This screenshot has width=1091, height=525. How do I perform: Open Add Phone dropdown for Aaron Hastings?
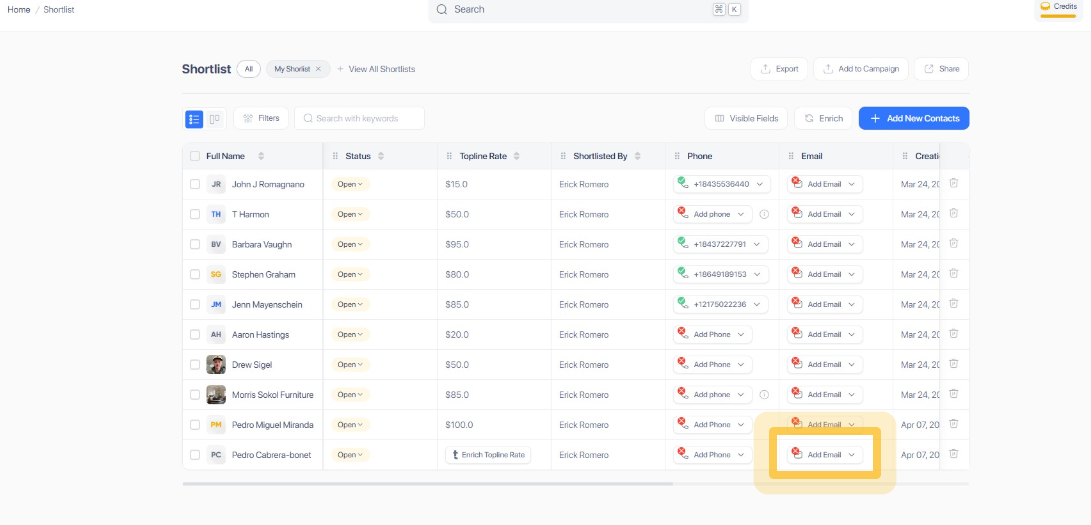click(x=712, y=334)
